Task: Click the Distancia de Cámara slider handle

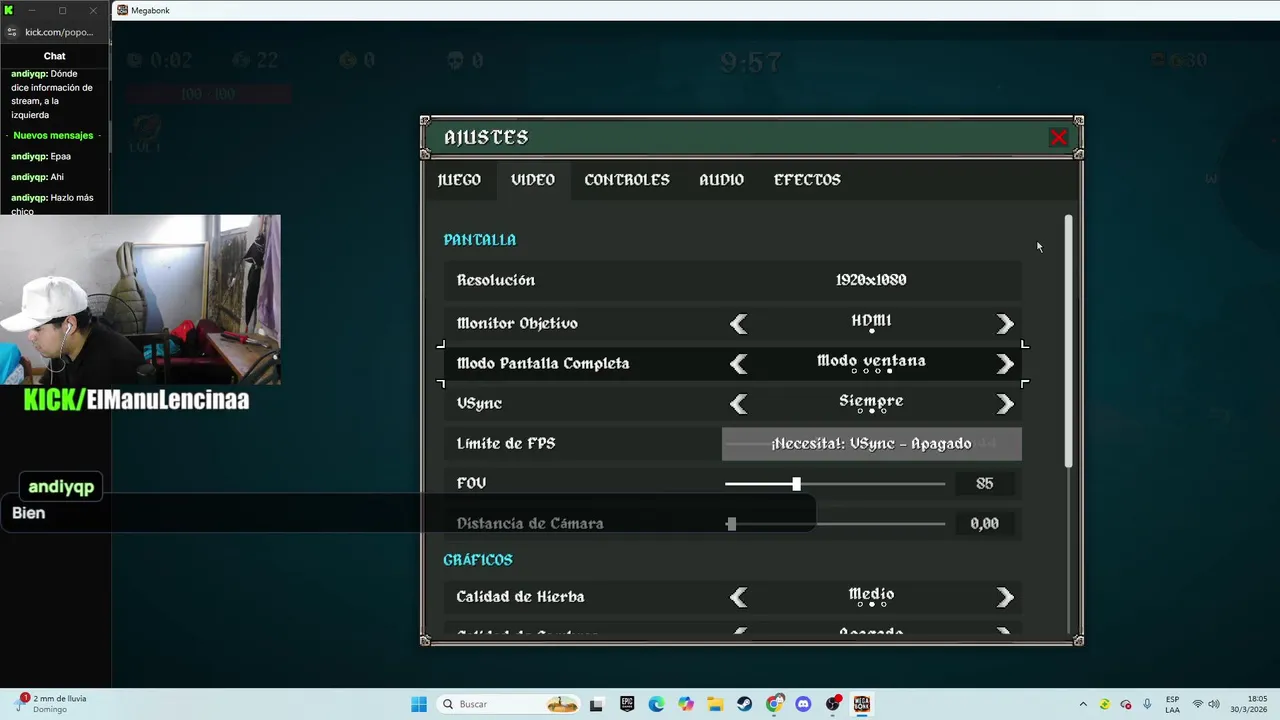Action: point(731,524)
